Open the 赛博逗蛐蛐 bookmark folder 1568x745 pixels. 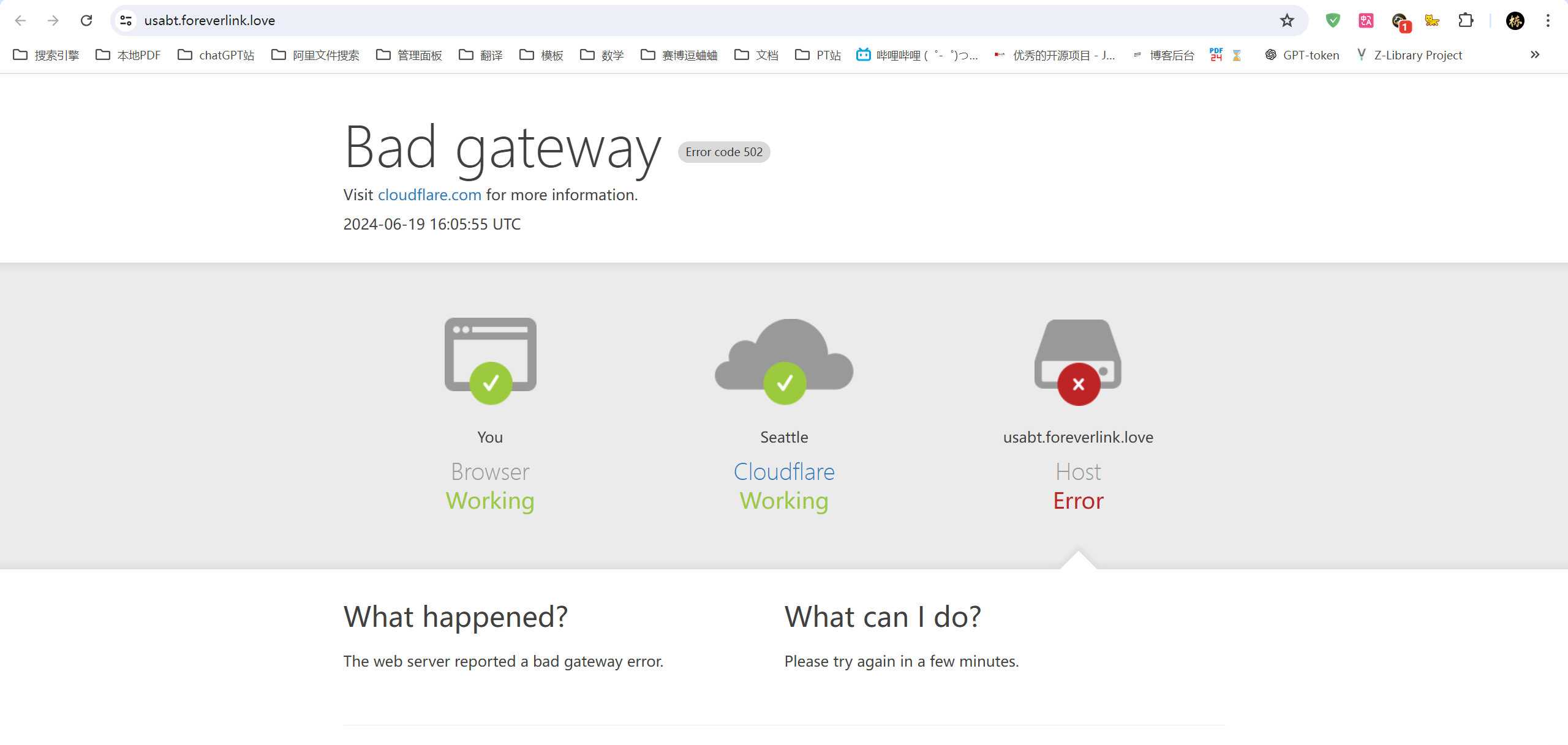[679, 55]
